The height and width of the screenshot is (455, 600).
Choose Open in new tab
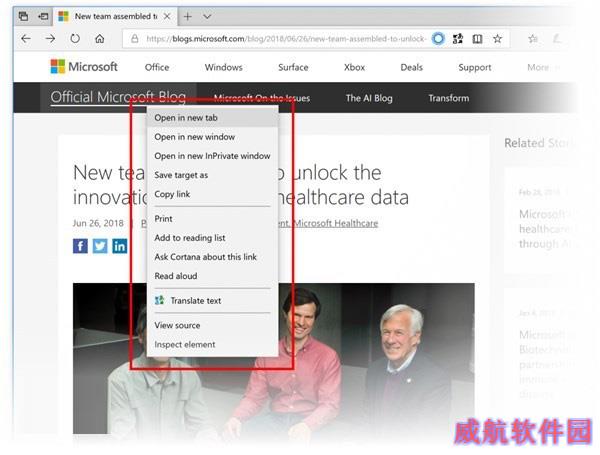tap(212, 118)
